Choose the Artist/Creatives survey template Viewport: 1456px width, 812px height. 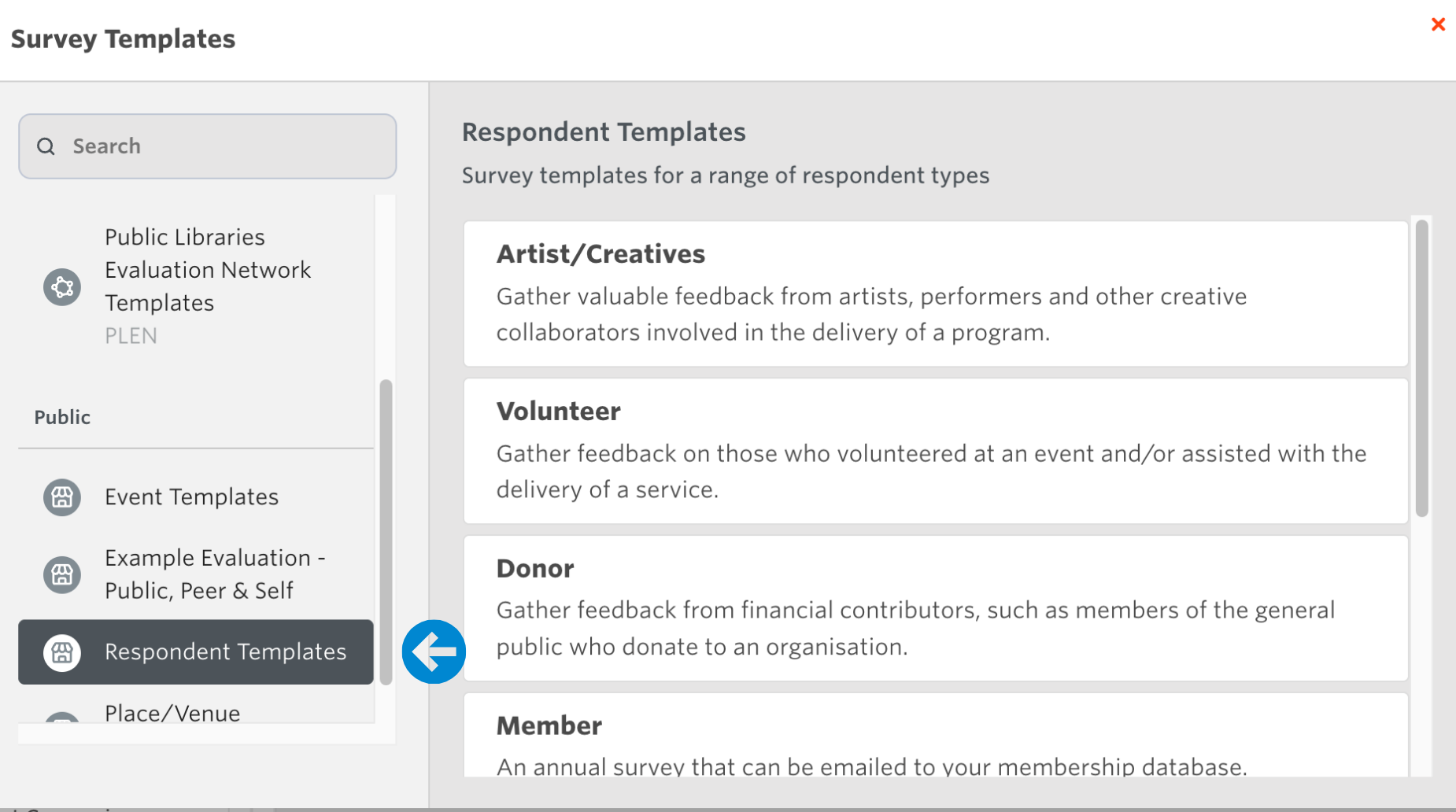tap(935, 293)
